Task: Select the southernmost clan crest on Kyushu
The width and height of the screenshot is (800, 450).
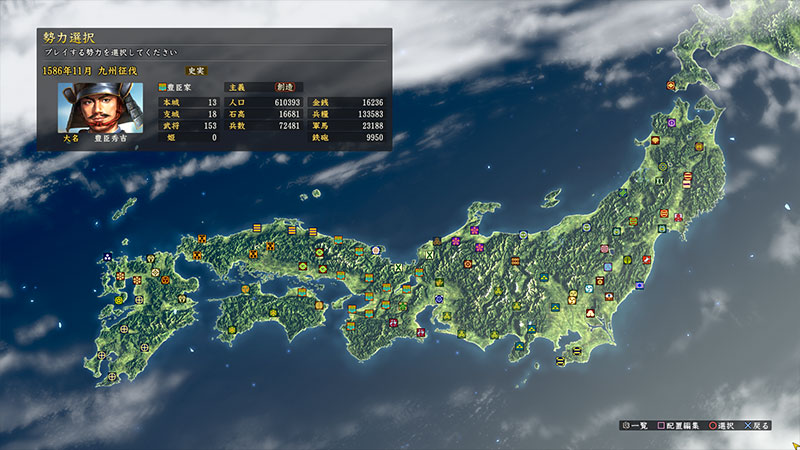Action: click(113, 376)
